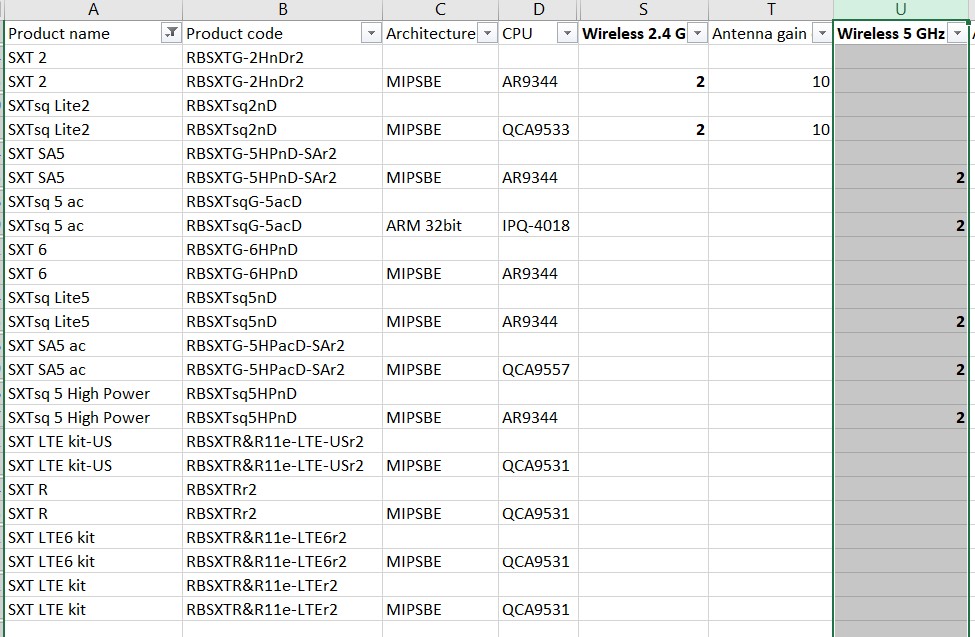Select Wireless 5 GHz value for IPQ-4018 row
Screen dimensions: 975x637
pyautogui.click(x=900, y=226)
